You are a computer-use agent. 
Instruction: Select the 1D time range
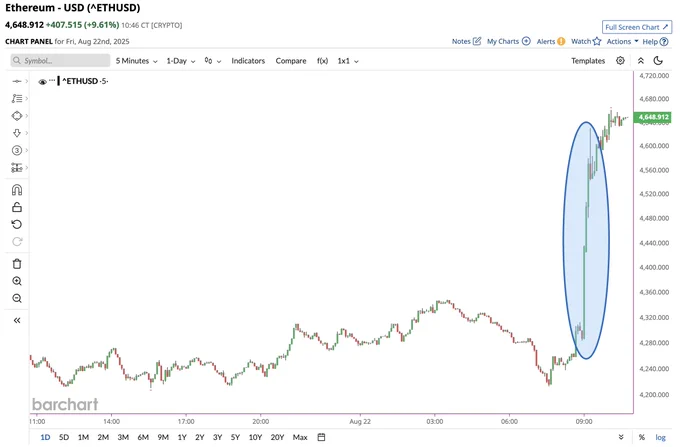45,437
